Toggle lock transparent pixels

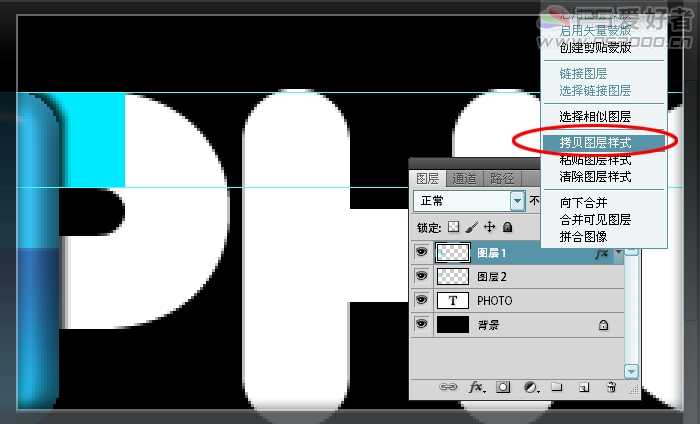pos(453,228)
